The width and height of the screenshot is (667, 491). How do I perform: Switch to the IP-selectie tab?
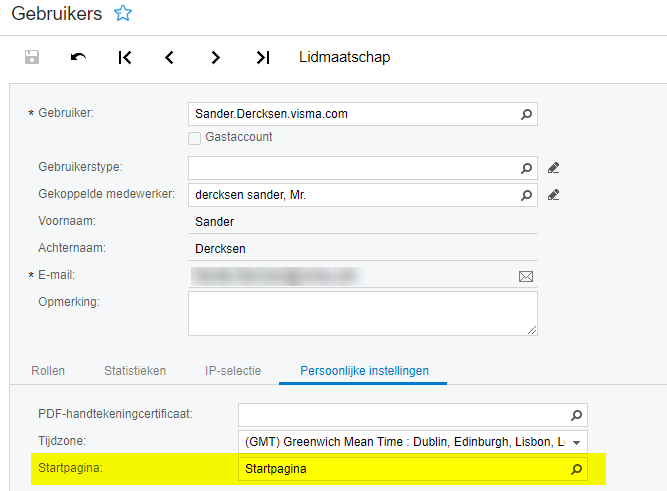coord(233,371)
